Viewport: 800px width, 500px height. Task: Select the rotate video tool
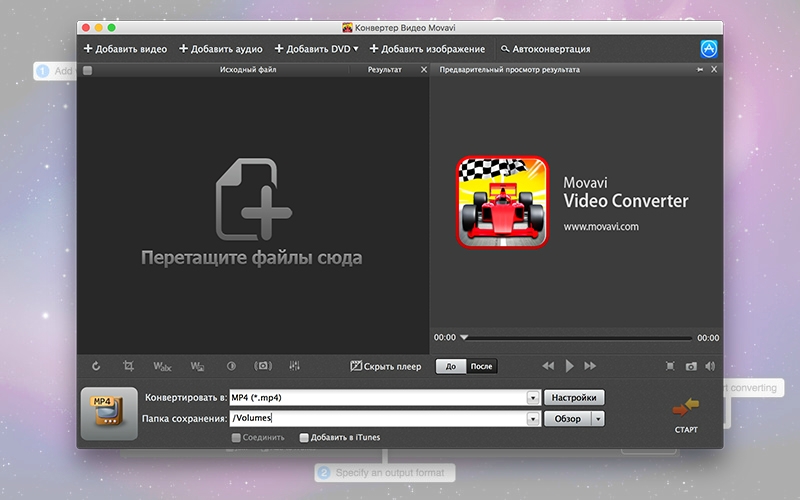click(96, 366)
